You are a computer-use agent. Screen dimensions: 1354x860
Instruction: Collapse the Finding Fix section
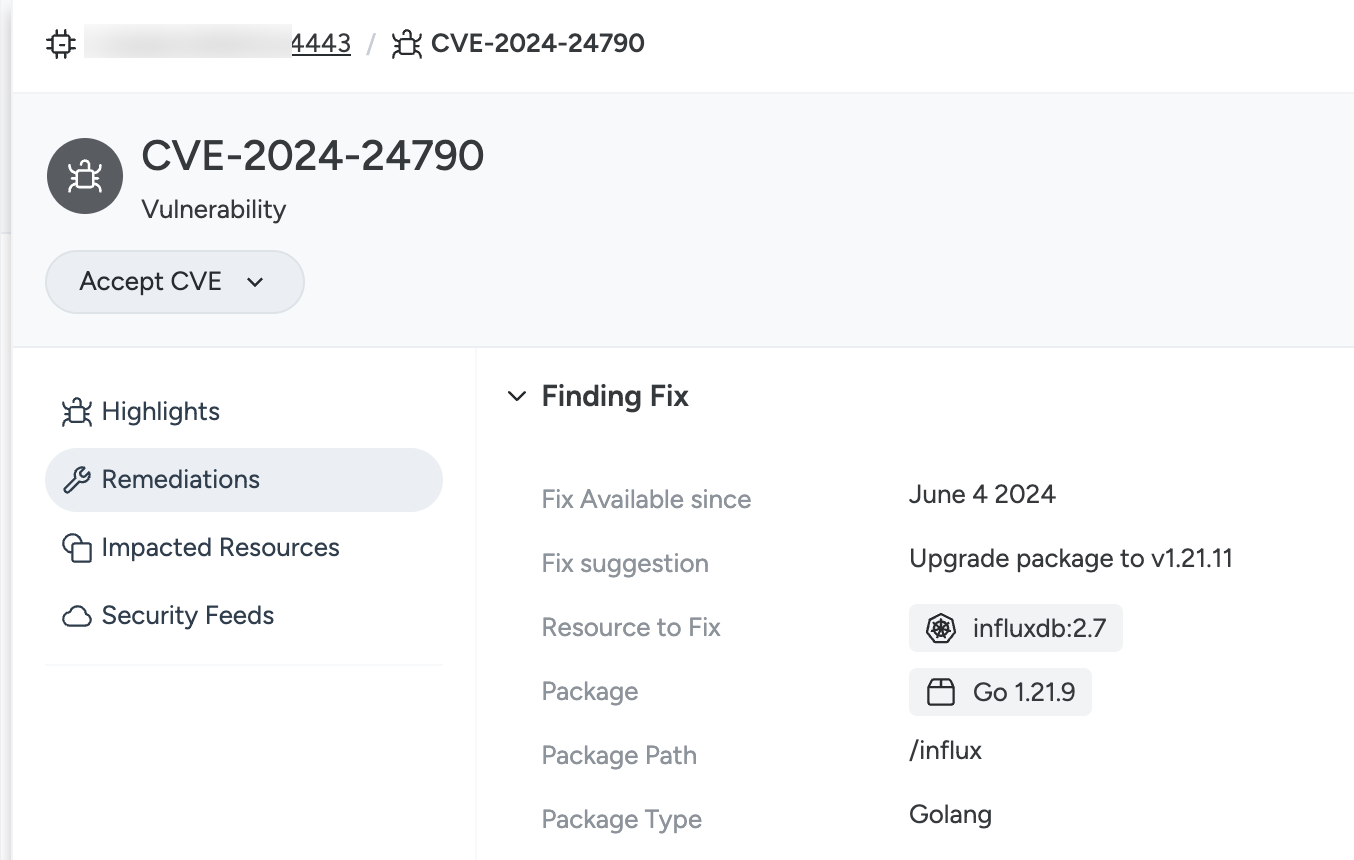coord(517,397)
